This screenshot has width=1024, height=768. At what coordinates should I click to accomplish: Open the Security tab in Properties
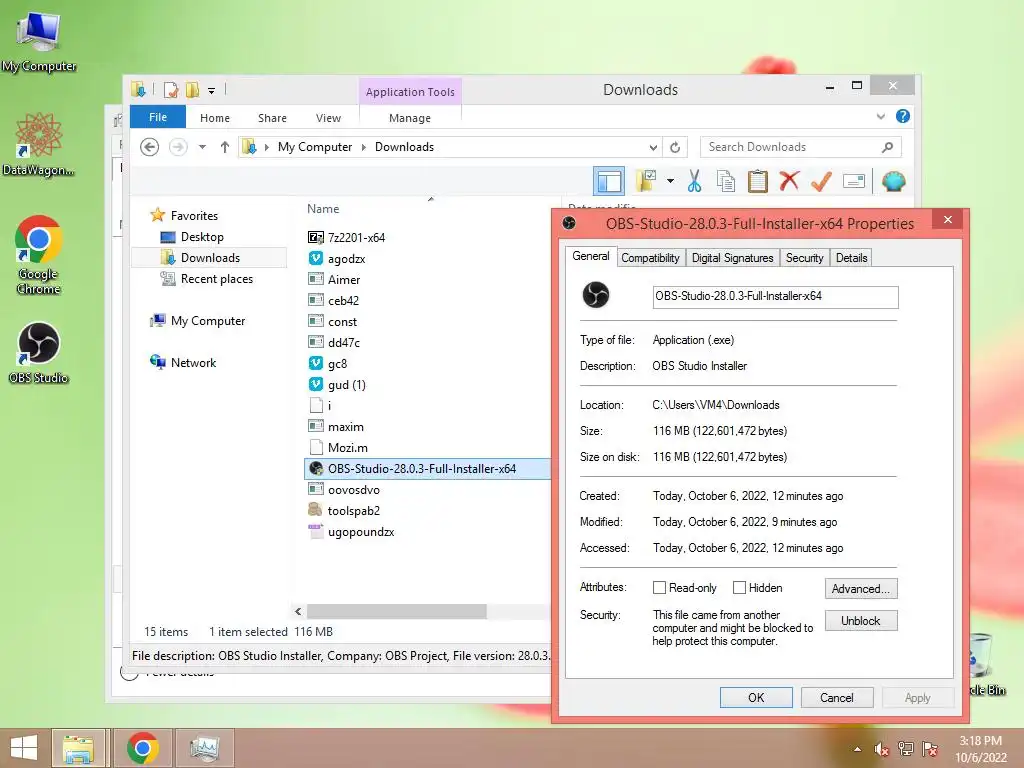click(x=805, y=258)
